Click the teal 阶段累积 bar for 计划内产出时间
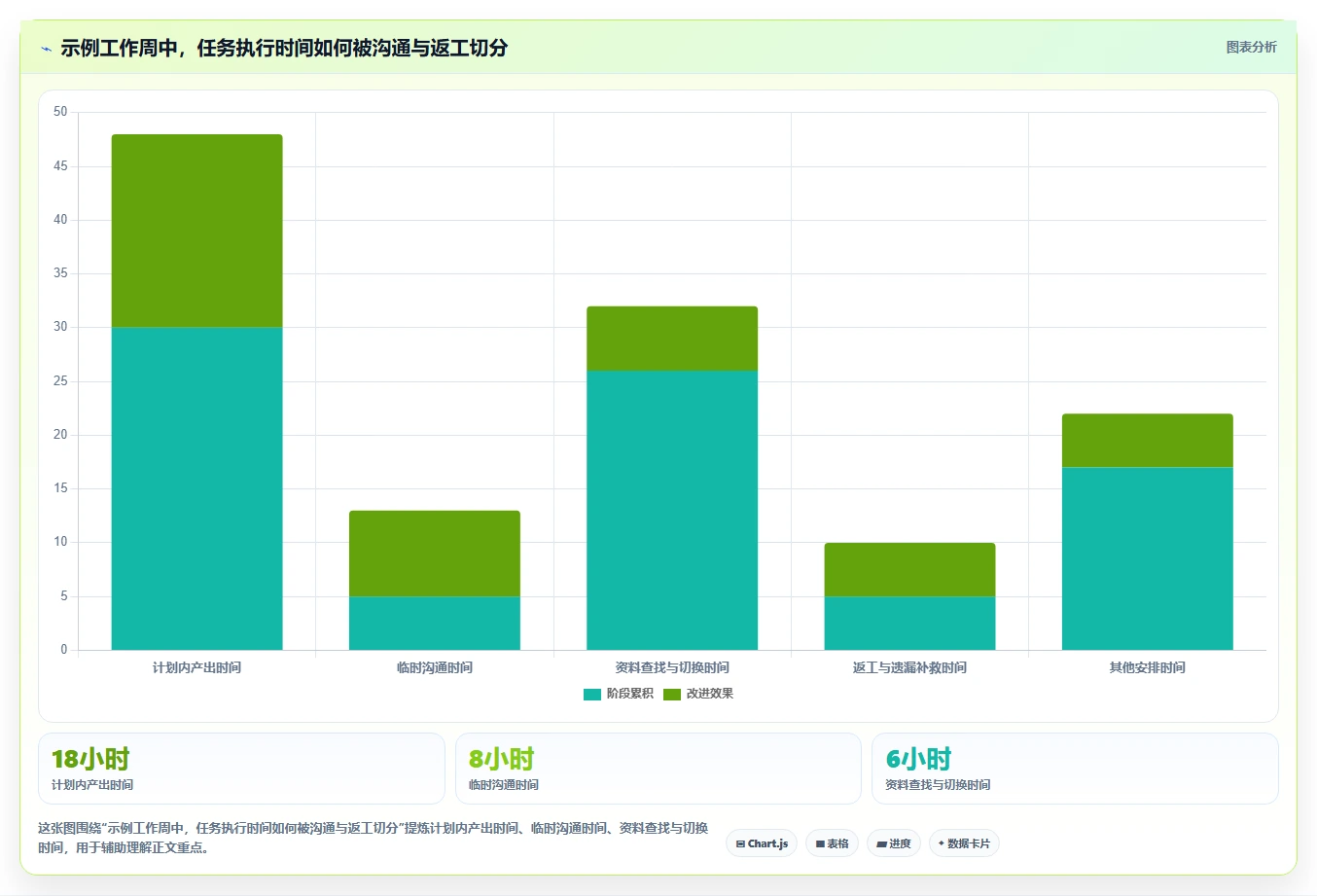The image size is (1317, 896). pos(197,488)
